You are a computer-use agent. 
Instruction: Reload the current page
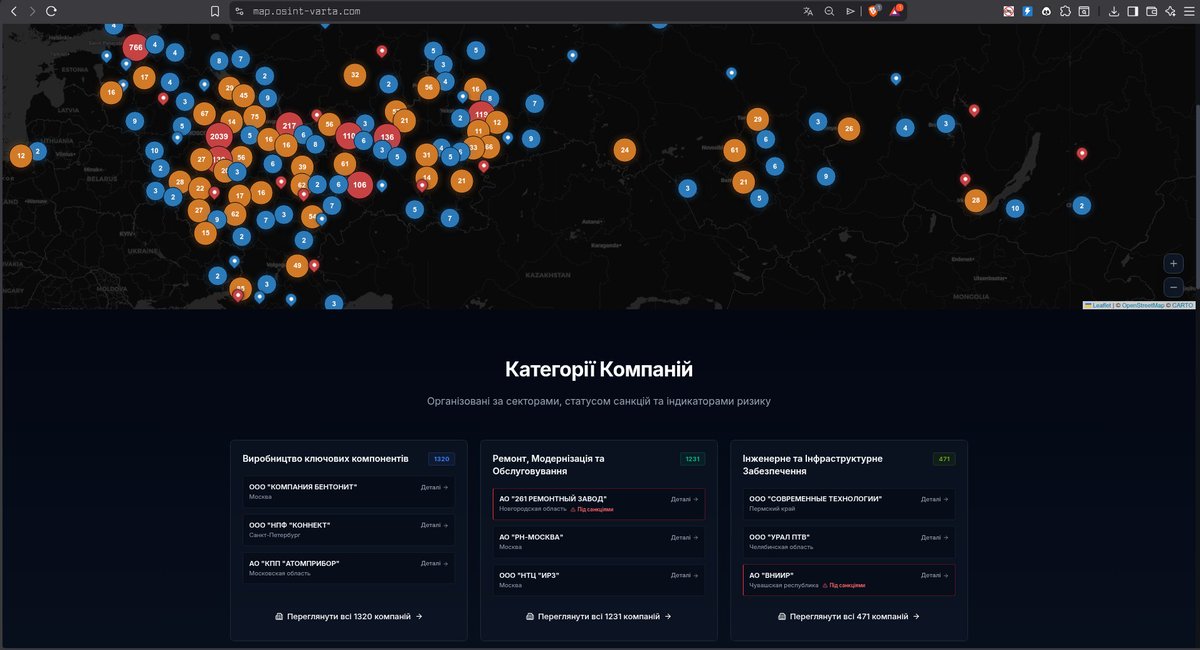coord(51,11)
